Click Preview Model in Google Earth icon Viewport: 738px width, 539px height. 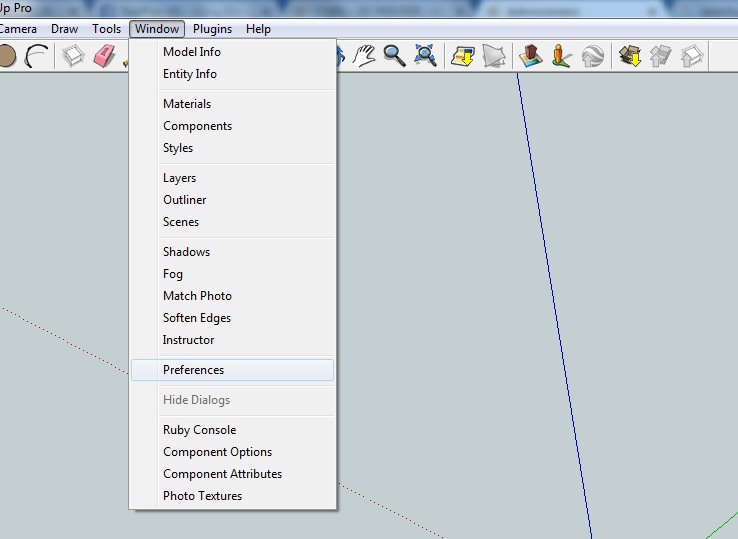click(592, 56)
